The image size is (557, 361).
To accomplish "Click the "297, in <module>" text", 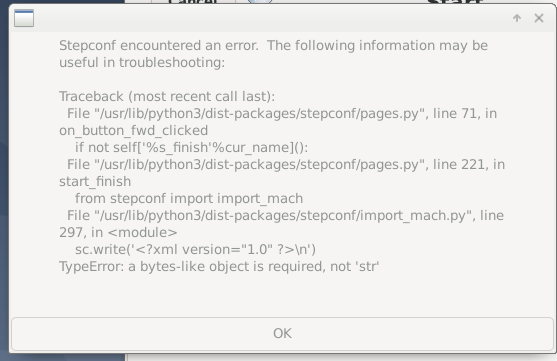I will [118, 232].
